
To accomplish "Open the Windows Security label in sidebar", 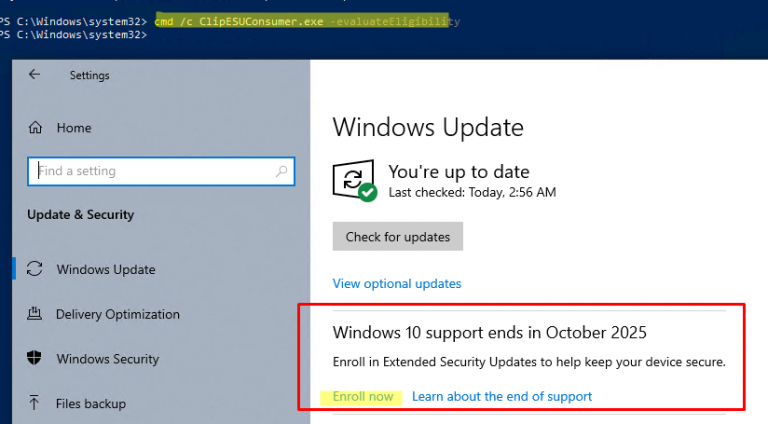I will [108, 359].
